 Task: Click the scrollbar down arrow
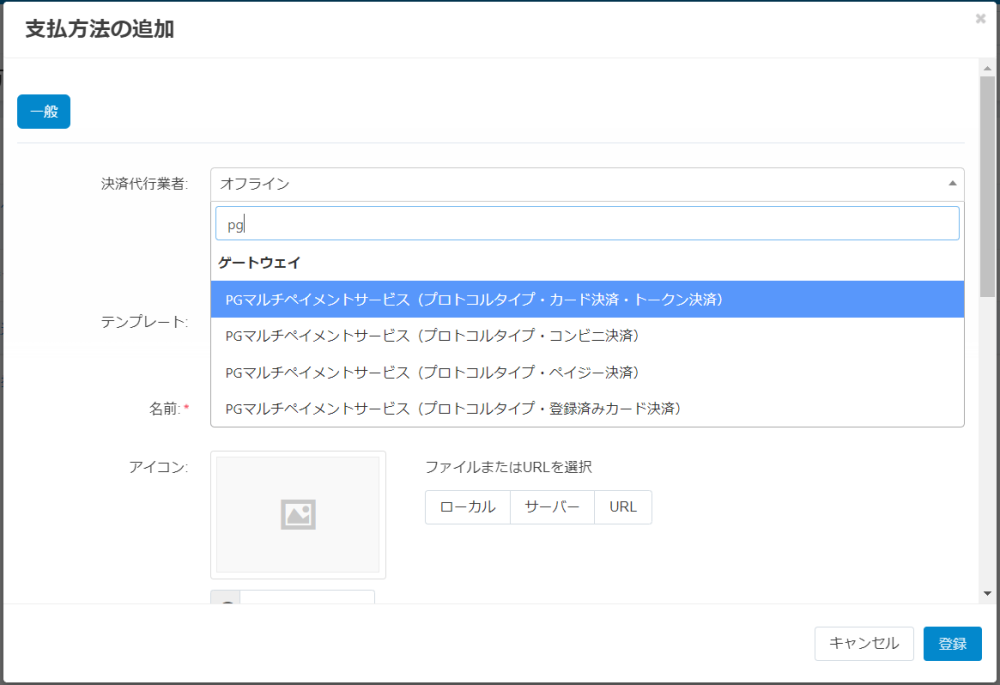pyautogui.click(x=987, y=593)
